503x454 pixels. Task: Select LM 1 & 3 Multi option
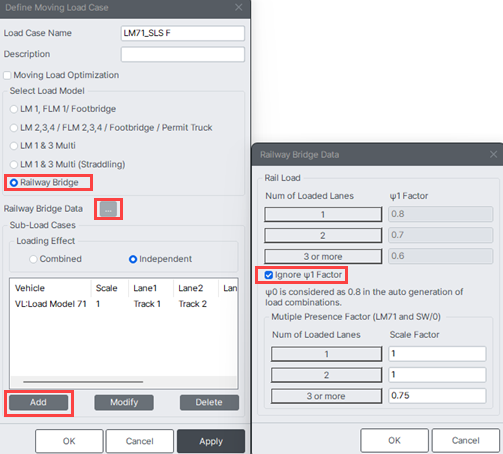tap(14, 146)
